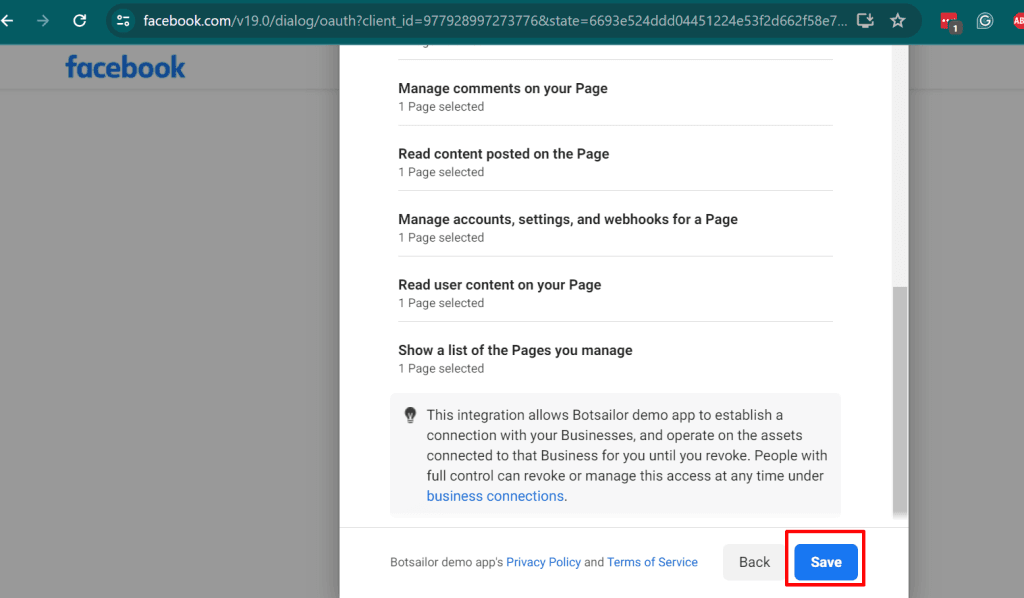This screenshot has height=598, width=1024.
Task: Click the Facebook logo
Action: click(125, 67)
